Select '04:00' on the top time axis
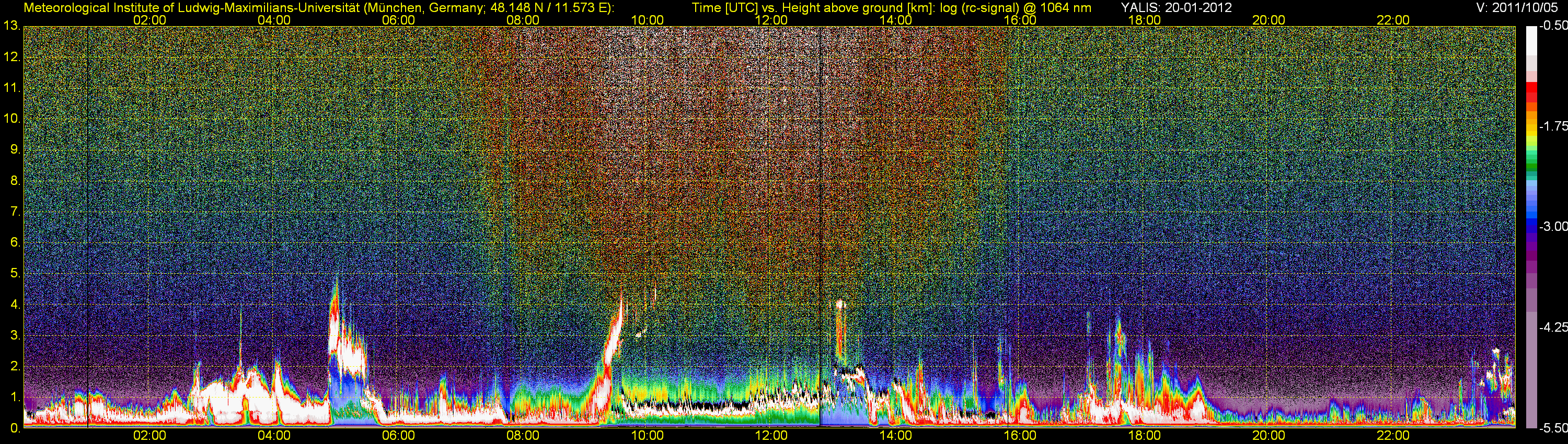This screenshot has height=444, width=1568. coord(274,20)
